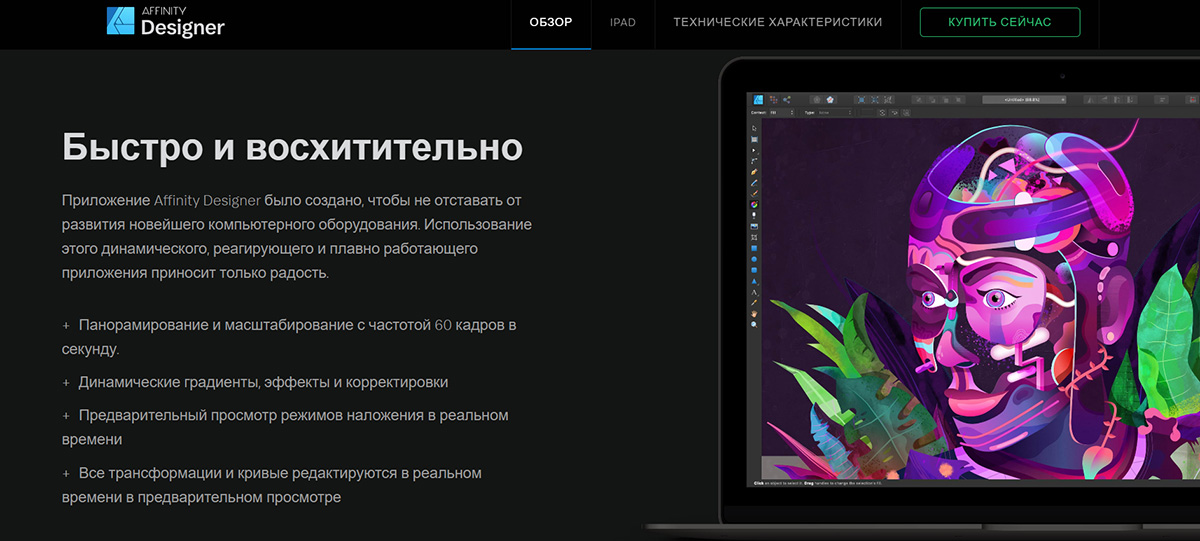Viewport: 1200px width, 541px height.
Task: Select the Color Picker eyedropper tool
Action: tap(754, 302)
